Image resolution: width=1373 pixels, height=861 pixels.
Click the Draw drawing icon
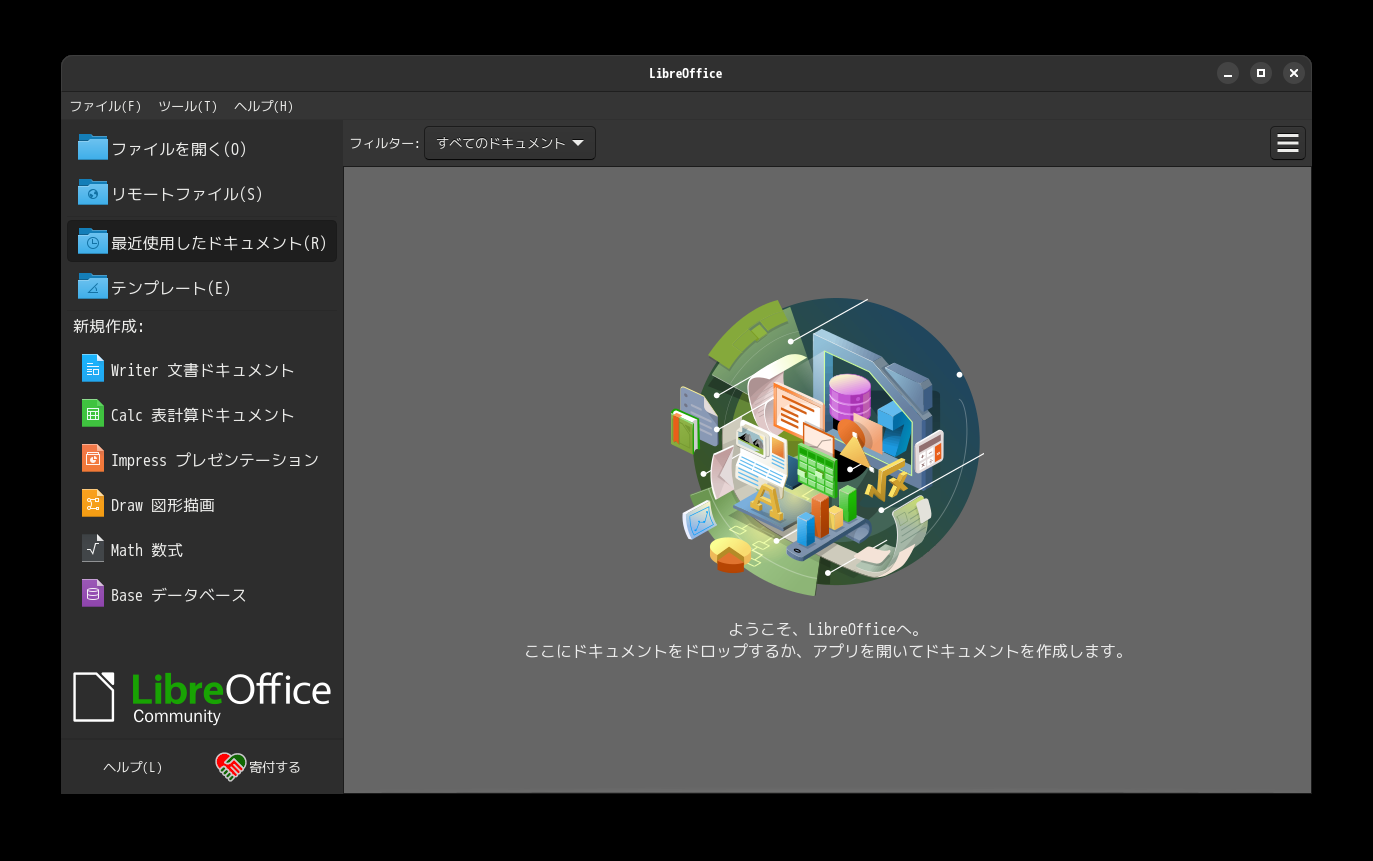[x=93, y=504]
